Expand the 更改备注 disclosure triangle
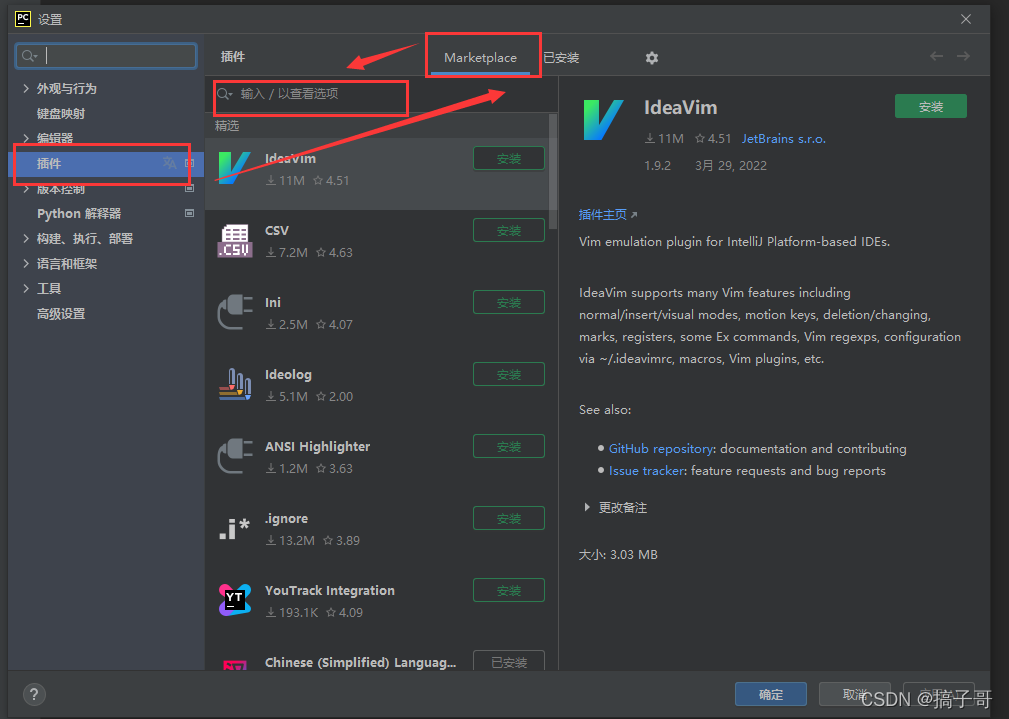Viewport: 1009px width, 719px height. click(x=587, y=507)
